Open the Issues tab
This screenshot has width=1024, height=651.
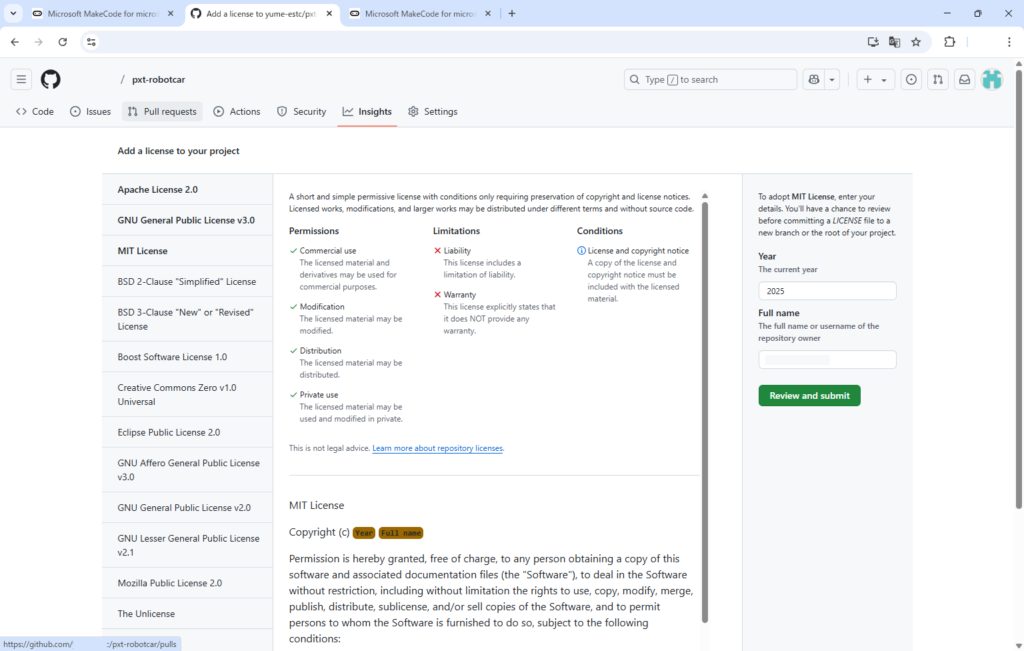point(91,112)
